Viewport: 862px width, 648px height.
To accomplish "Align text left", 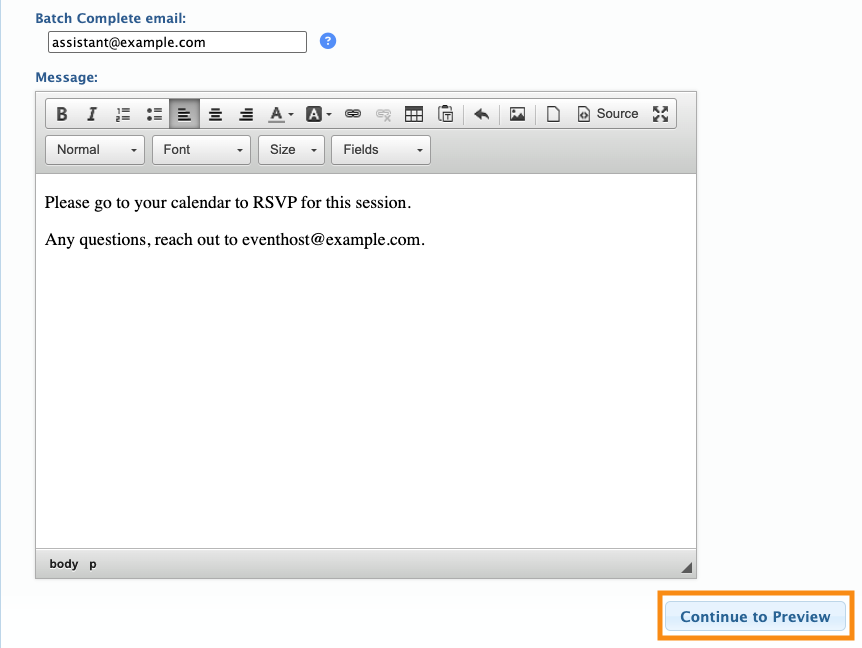I will 184,114.
